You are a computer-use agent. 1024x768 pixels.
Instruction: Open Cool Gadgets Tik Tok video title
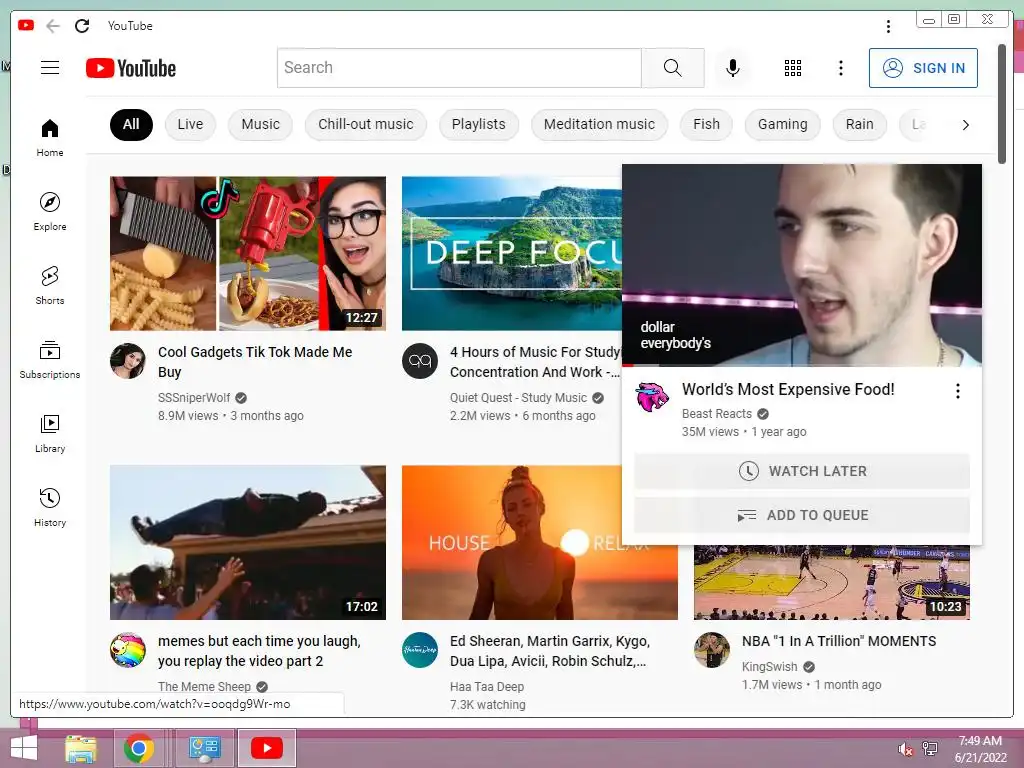(x=255, y=362)
